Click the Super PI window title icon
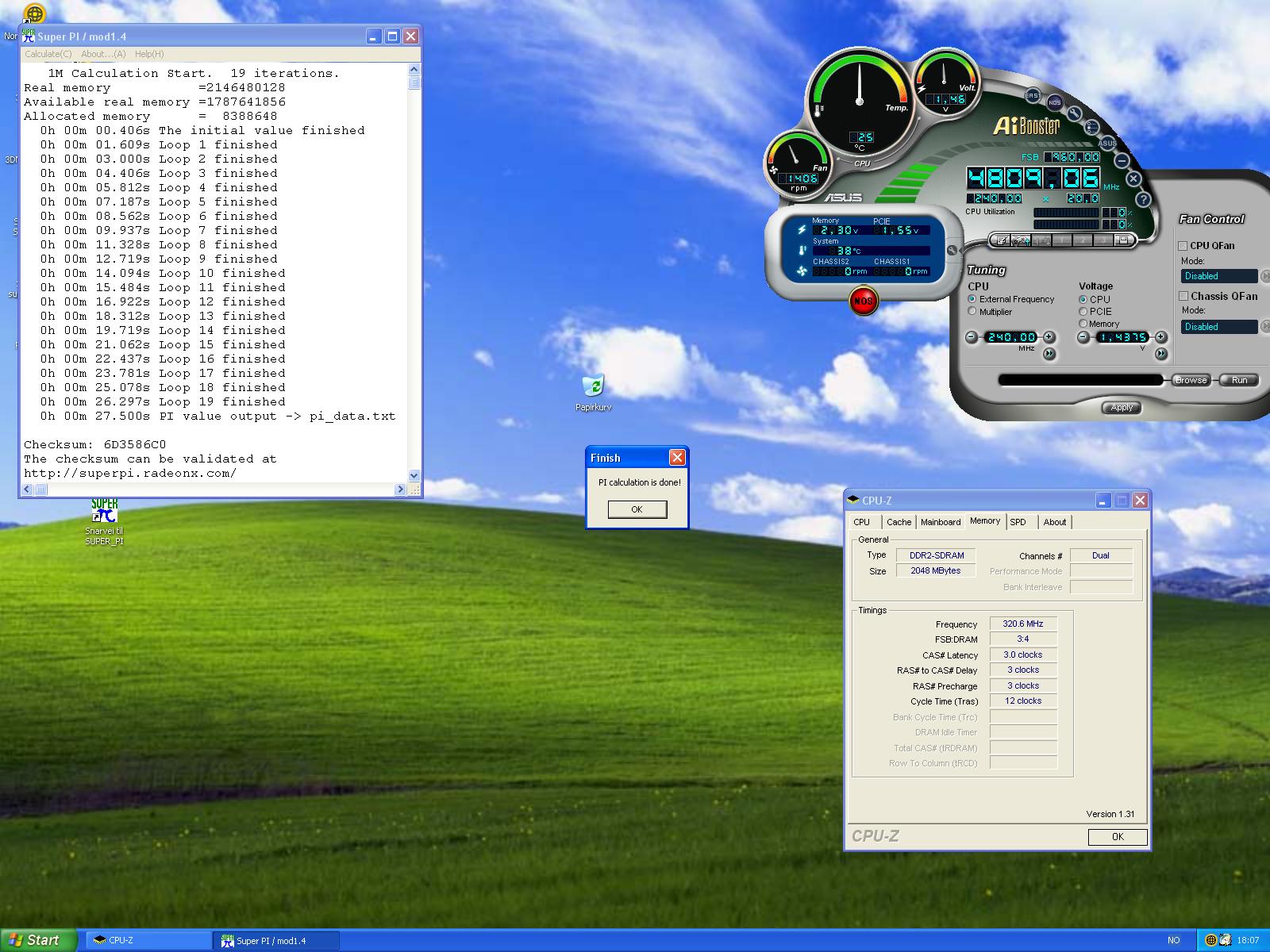The width and height of the screenshot is (1270, 952). click(29, 36)
